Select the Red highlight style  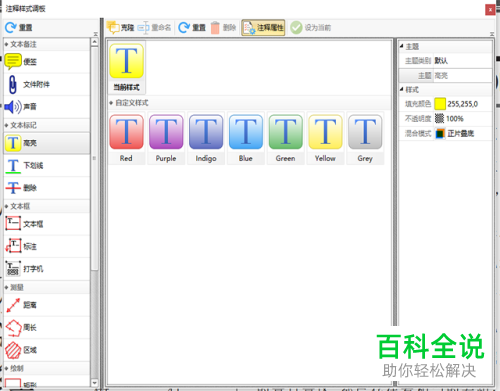(x=126, y=138)
